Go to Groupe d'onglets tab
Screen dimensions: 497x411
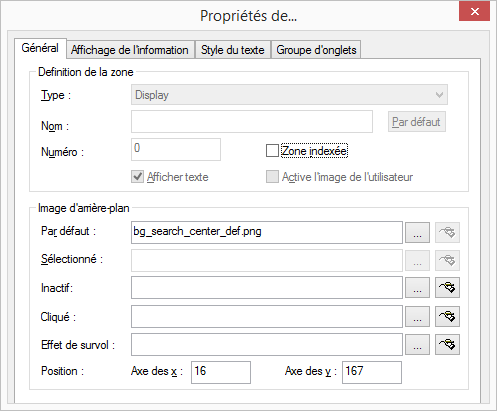(x=316, y=50)
